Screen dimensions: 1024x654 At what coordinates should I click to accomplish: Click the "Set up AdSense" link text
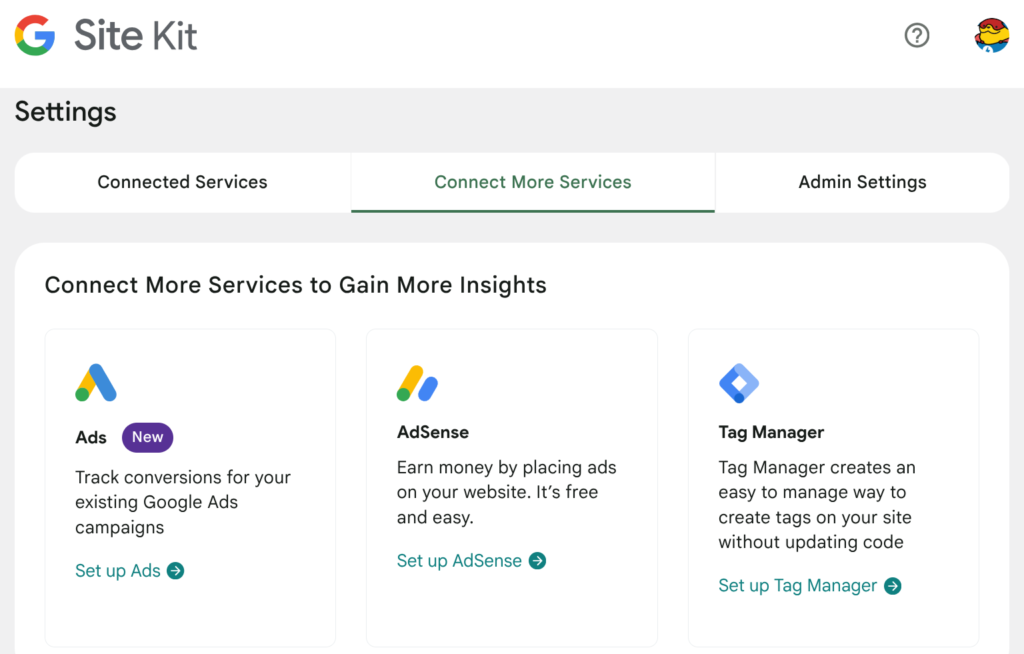[459, 561]
